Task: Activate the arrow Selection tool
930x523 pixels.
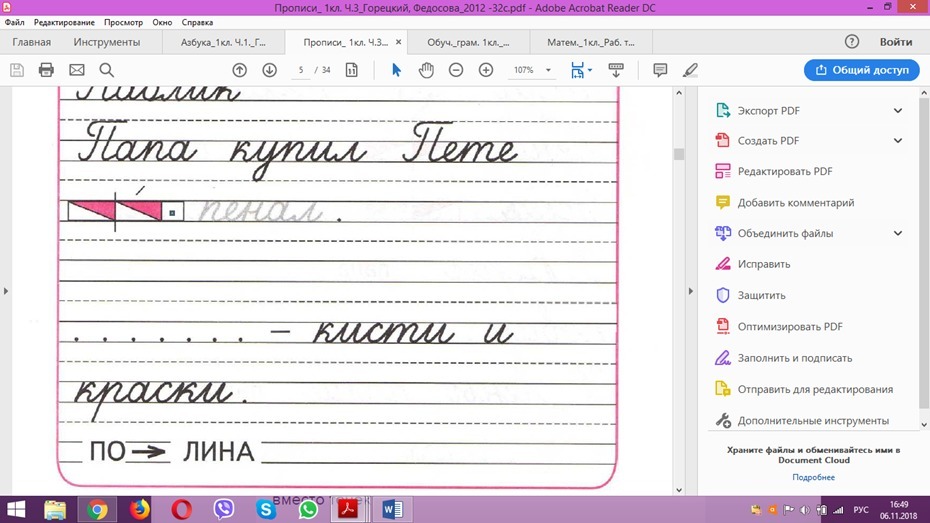Action: [396, 70]
